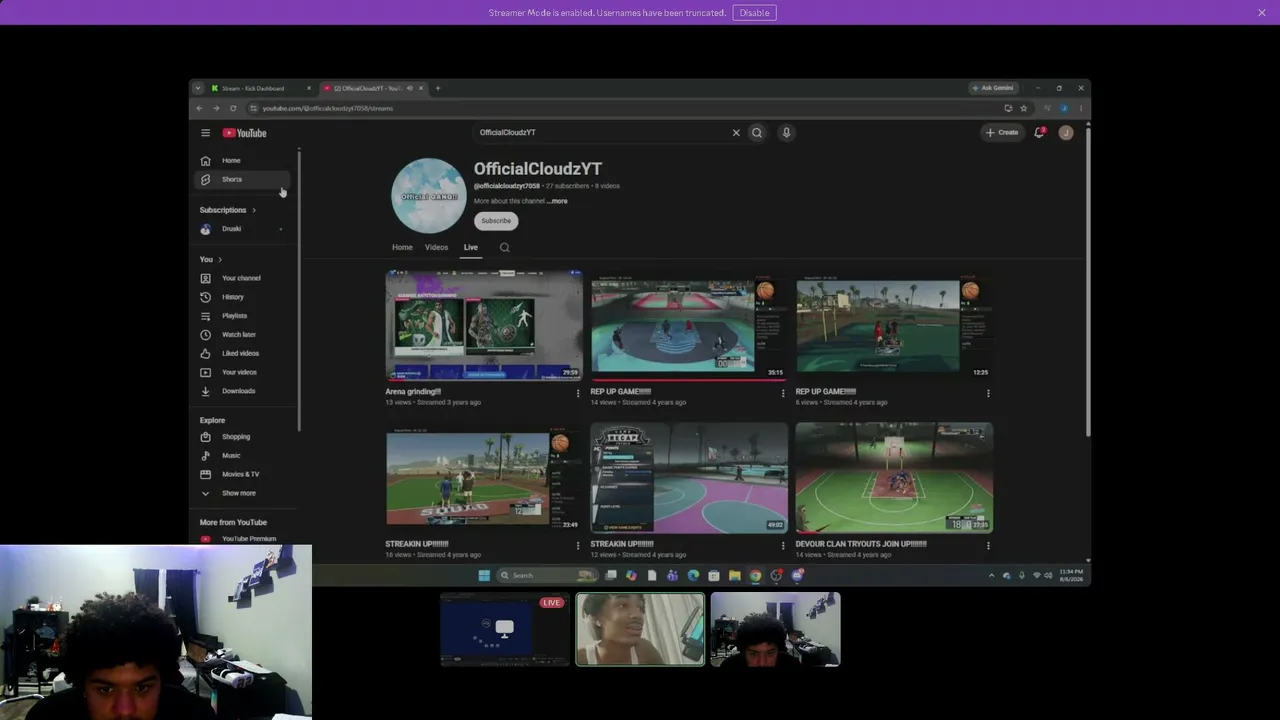Subscribe to OfficialCloudzYT channel
Screen dimensions: 1280x720
click(x=496, y=221)
